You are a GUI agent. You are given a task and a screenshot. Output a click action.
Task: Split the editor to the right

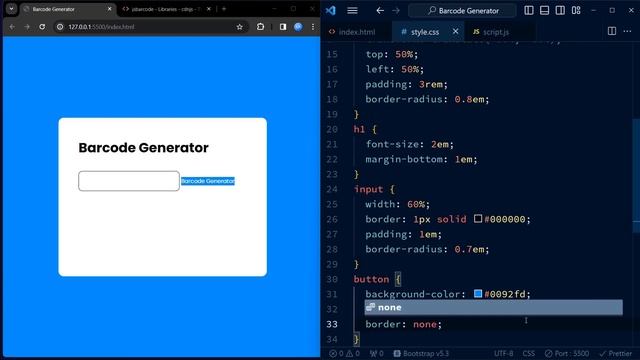coord(611,31)
